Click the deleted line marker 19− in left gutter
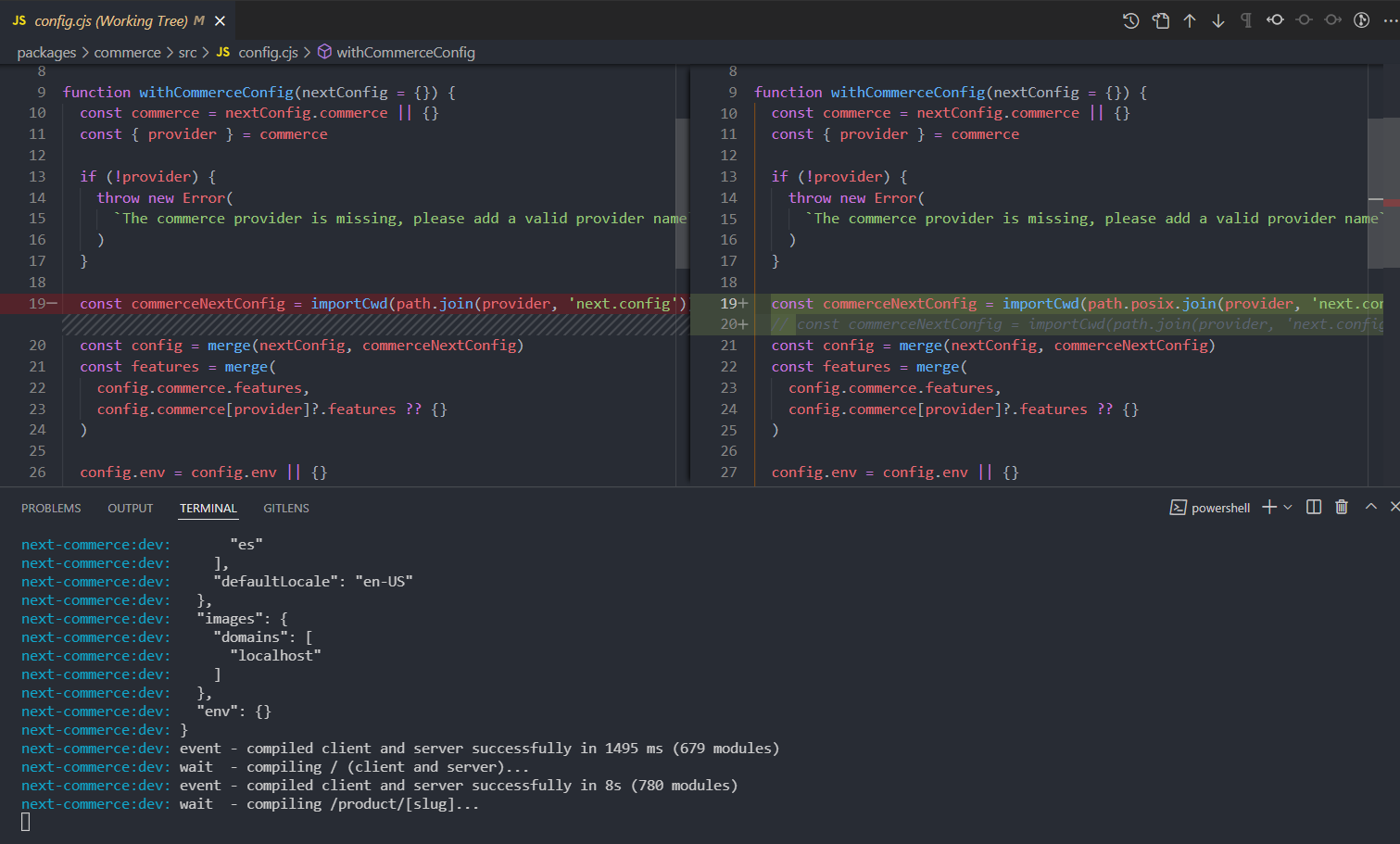The height and width of the screenshot is (844, 1400). [43, 304]
